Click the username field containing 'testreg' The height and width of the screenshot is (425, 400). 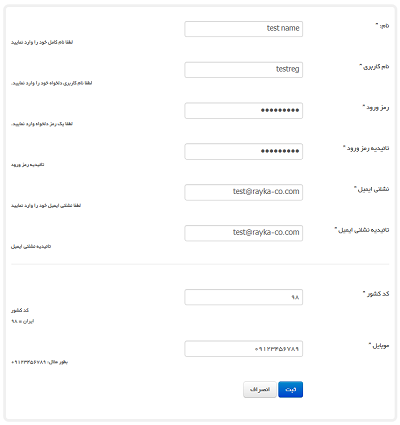244,70
